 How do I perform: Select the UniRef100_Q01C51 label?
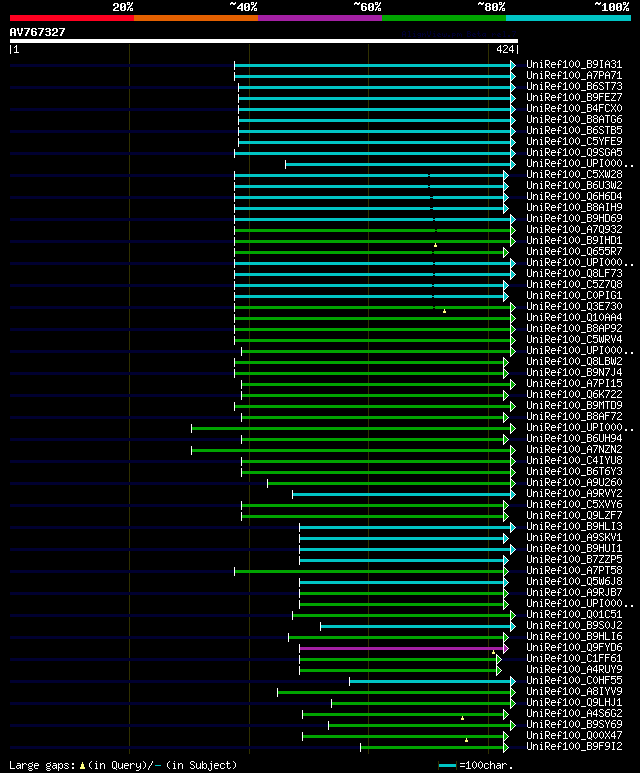pos(574,615)
